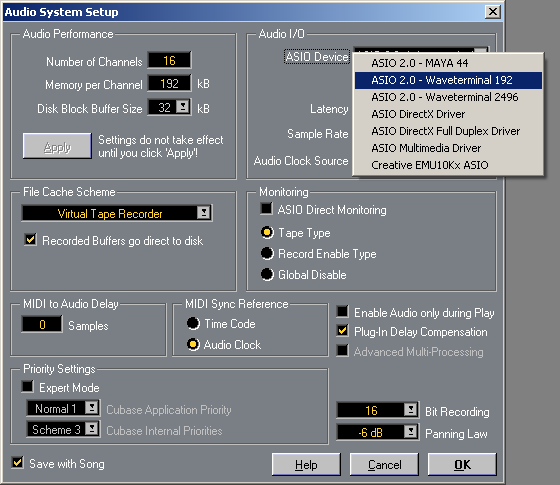Select Global Disable monitoring radio

coord(267,274)
